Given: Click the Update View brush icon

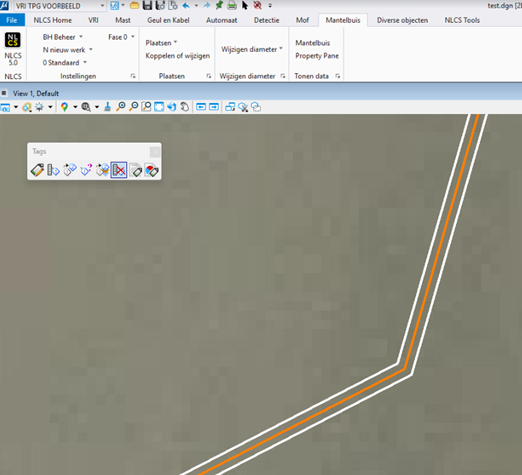Looking at the screenshot, I should click(107, 107).
